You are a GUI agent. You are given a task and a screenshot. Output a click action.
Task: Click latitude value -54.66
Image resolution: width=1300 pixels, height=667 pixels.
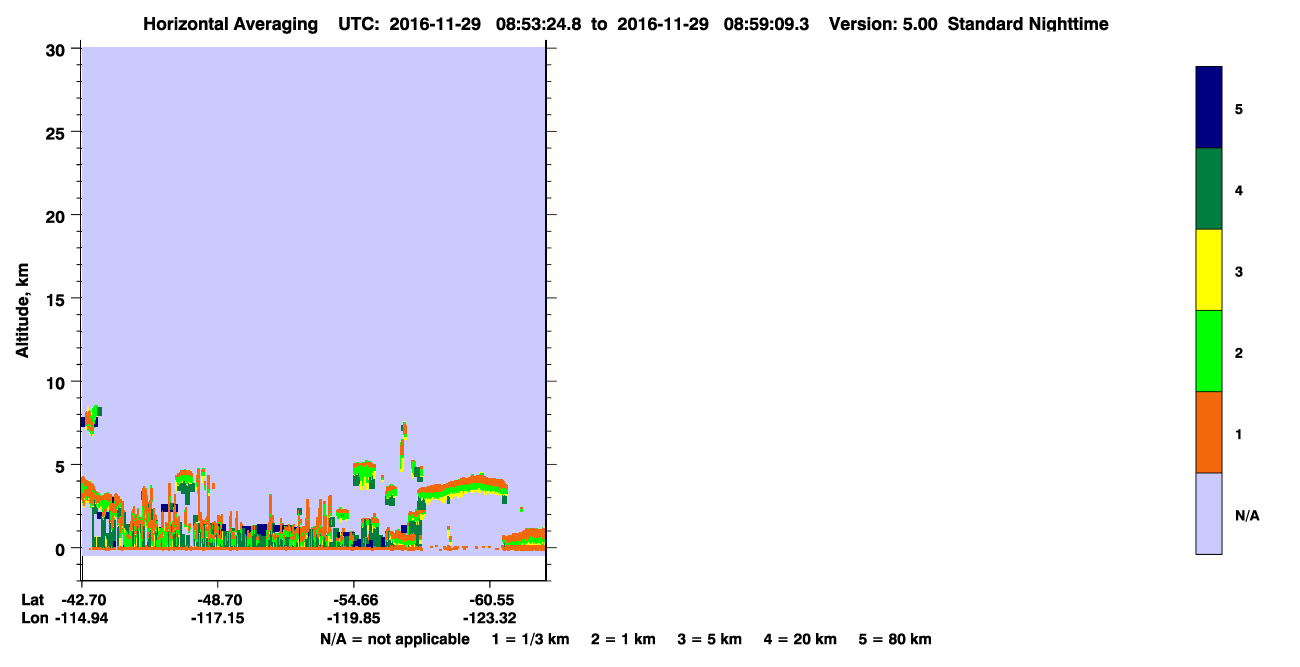(354, 600)
